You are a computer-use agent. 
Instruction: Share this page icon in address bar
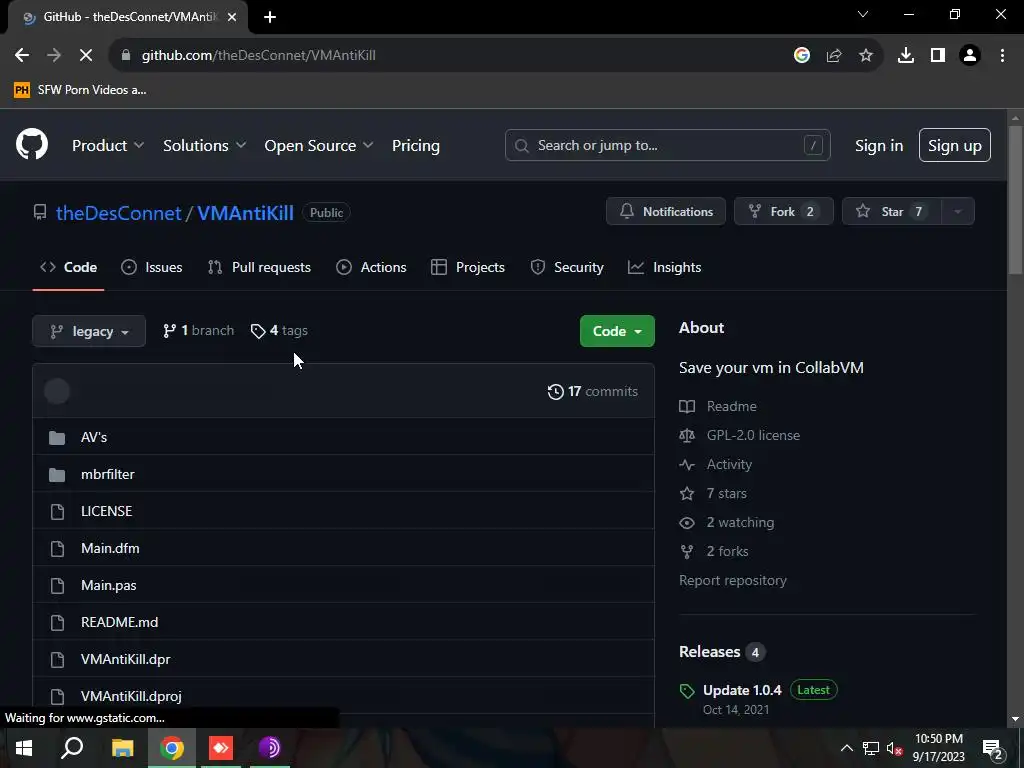click(x=834, y=56)
